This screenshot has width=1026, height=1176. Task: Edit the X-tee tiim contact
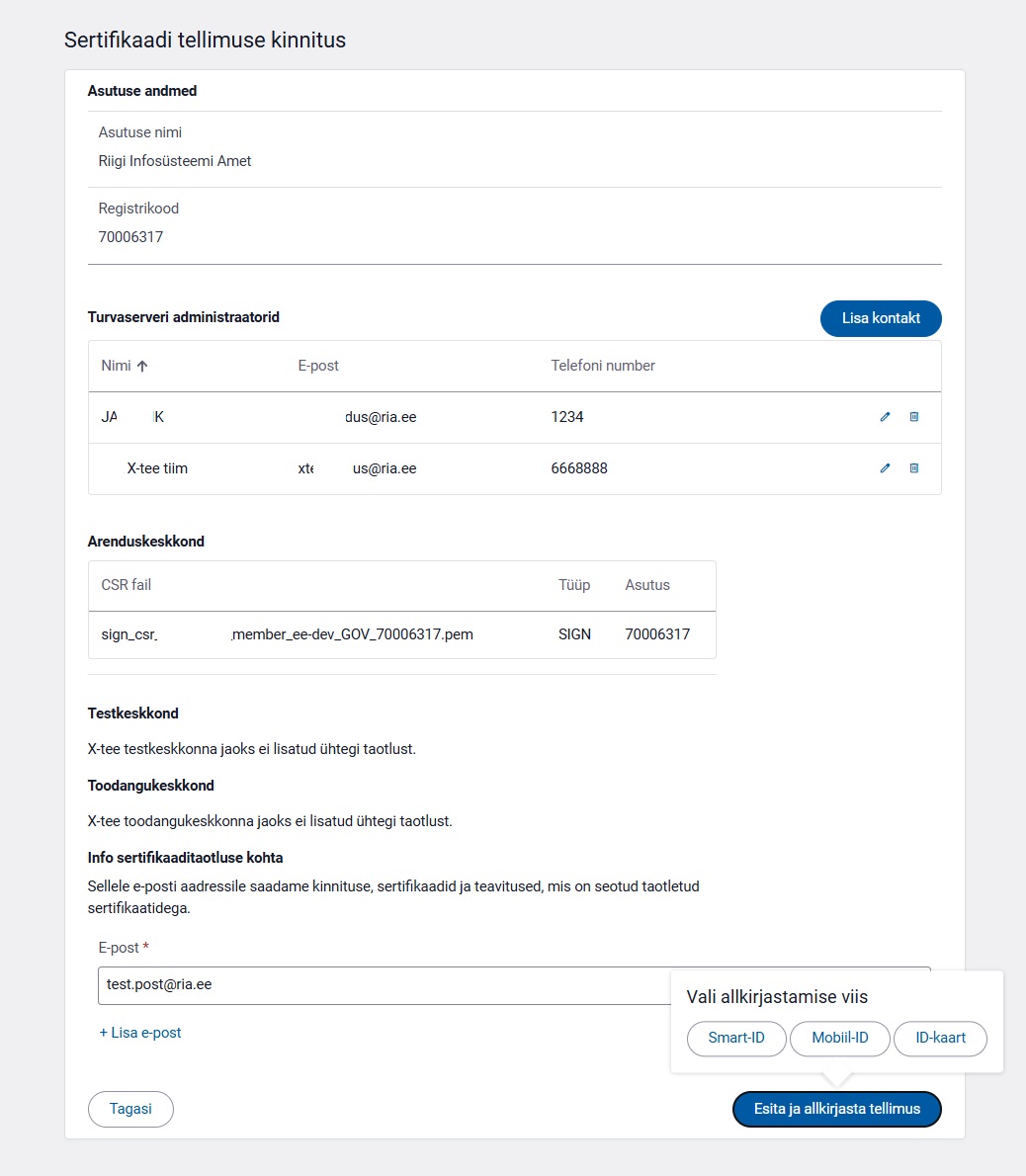(885, 468)
